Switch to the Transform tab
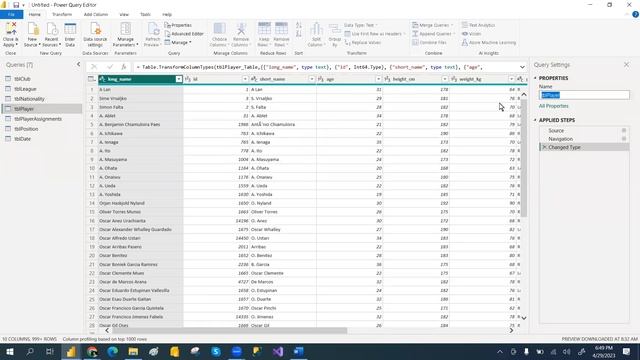 click(62, 14)
